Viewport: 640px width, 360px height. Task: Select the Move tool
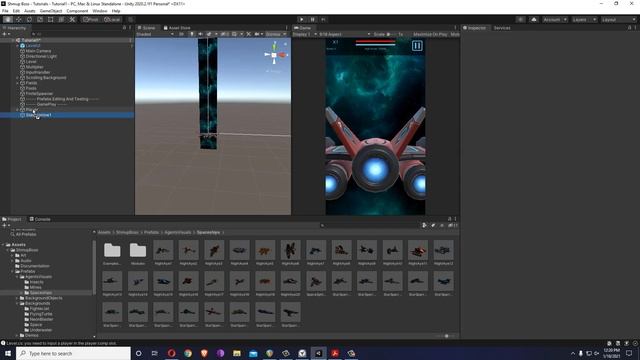(x=18, y=19)
